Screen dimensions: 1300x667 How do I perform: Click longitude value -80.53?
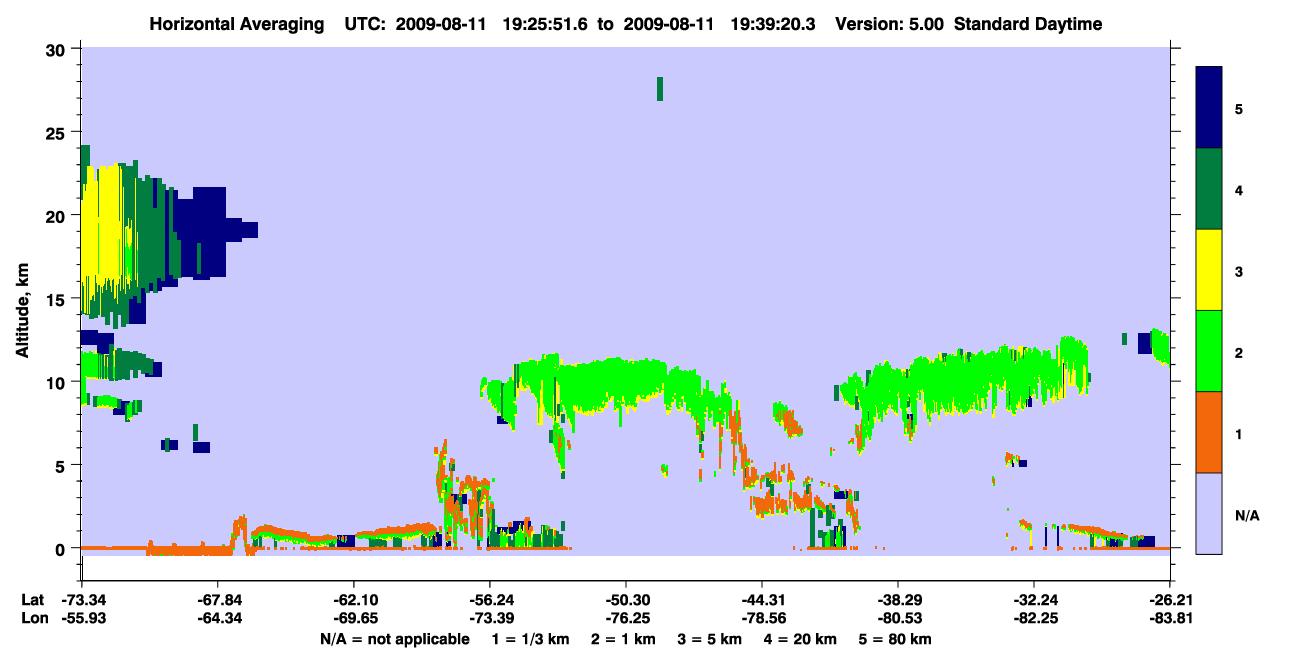tap(898, 618)
